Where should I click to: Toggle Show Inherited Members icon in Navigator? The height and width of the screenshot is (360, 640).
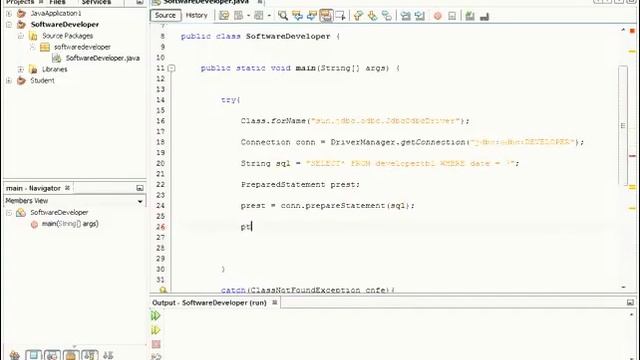coord(14,355)
